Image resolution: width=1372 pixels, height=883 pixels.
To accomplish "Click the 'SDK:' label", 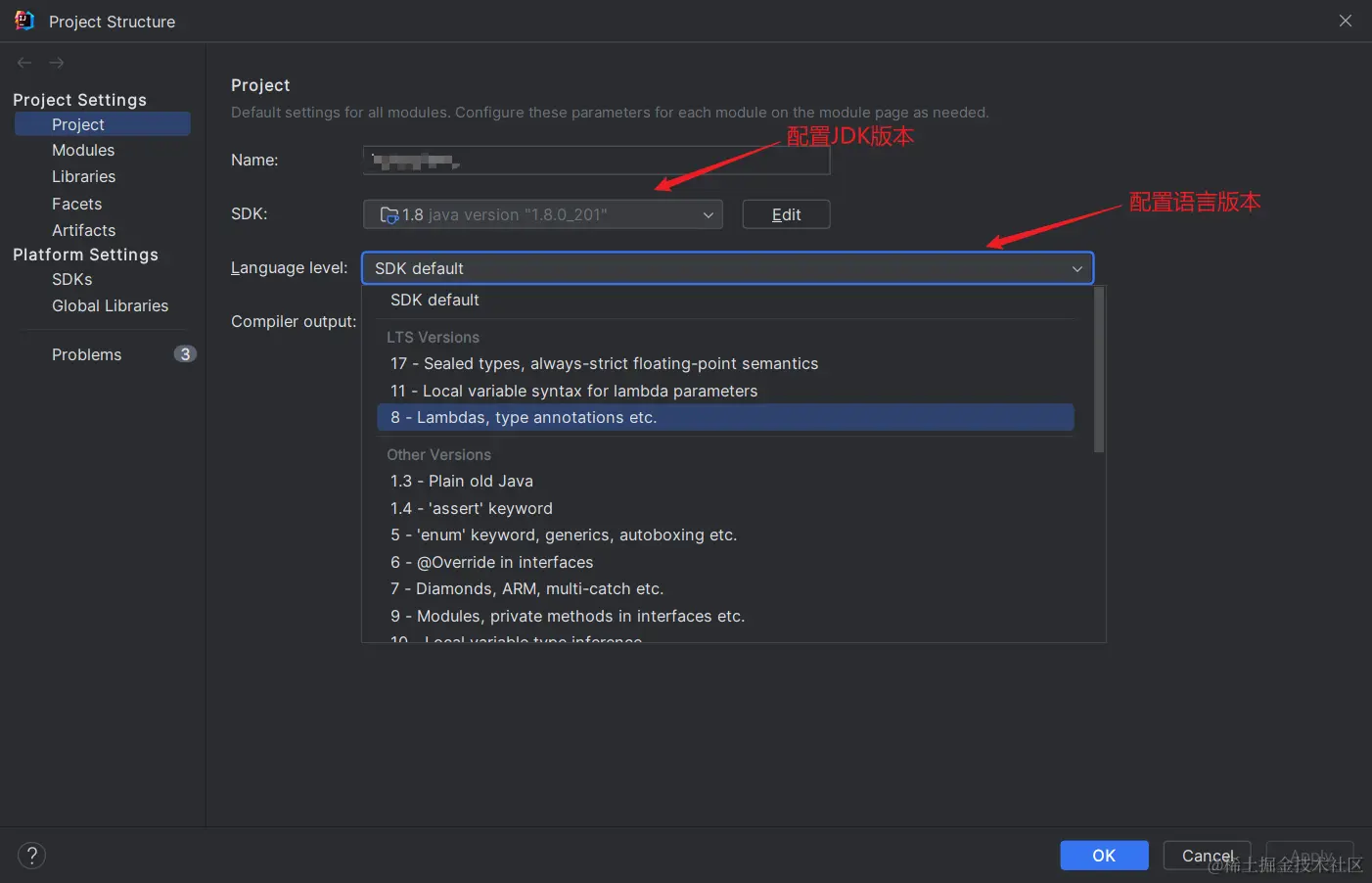I will [x=249, y=213].
